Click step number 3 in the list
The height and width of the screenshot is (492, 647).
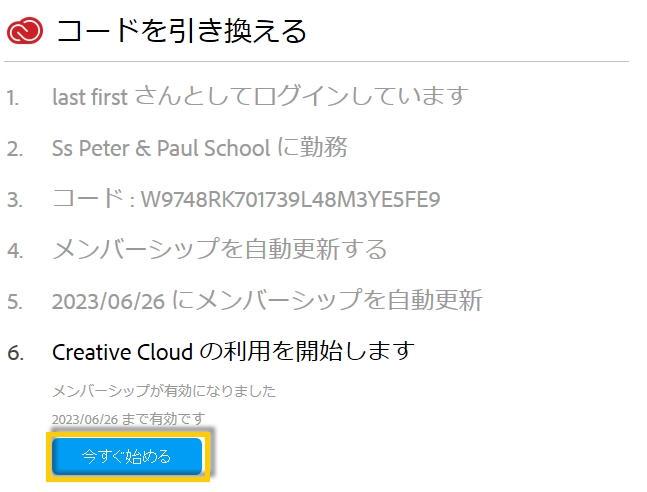[14, 199]
